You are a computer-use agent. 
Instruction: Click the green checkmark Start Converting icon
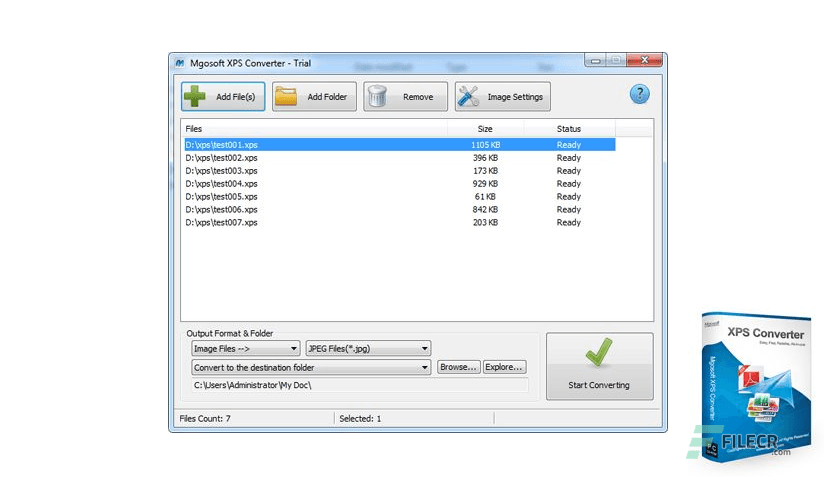[x=599, y=352]
